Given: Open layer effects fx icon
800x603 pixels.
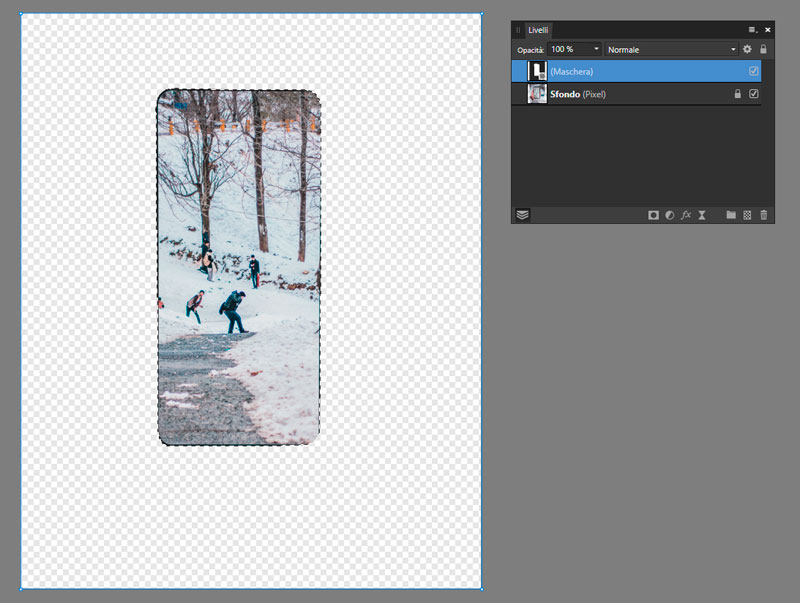Looking at the screenshot, I should coord(686,215).
